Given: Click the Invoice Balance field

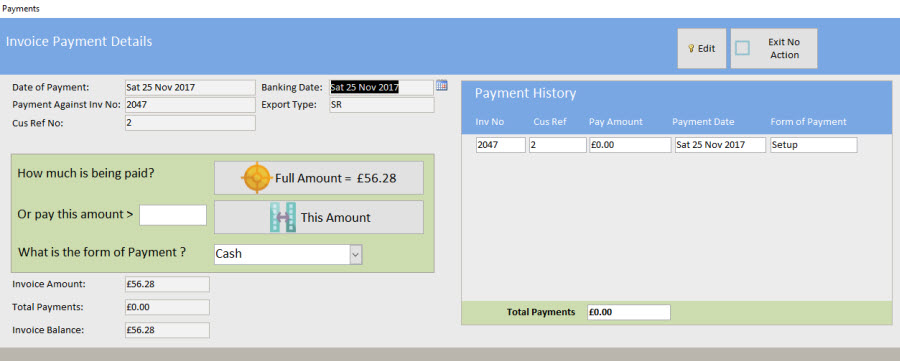Looking at the screenshot, I should point(167,330).
